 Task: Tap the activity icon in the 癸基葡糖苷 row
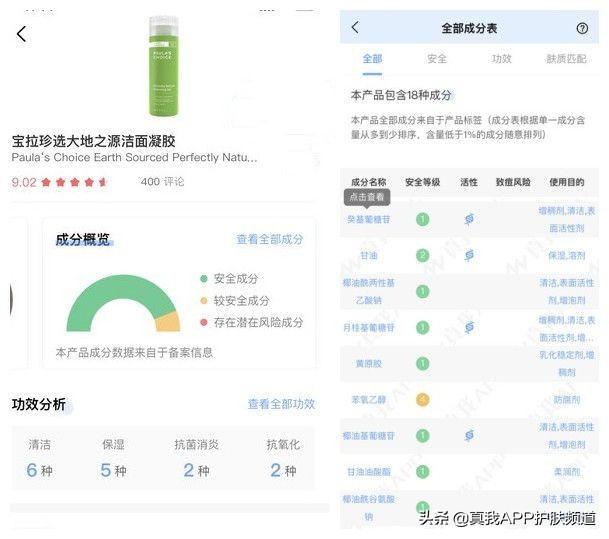click(x=469, y=219)
